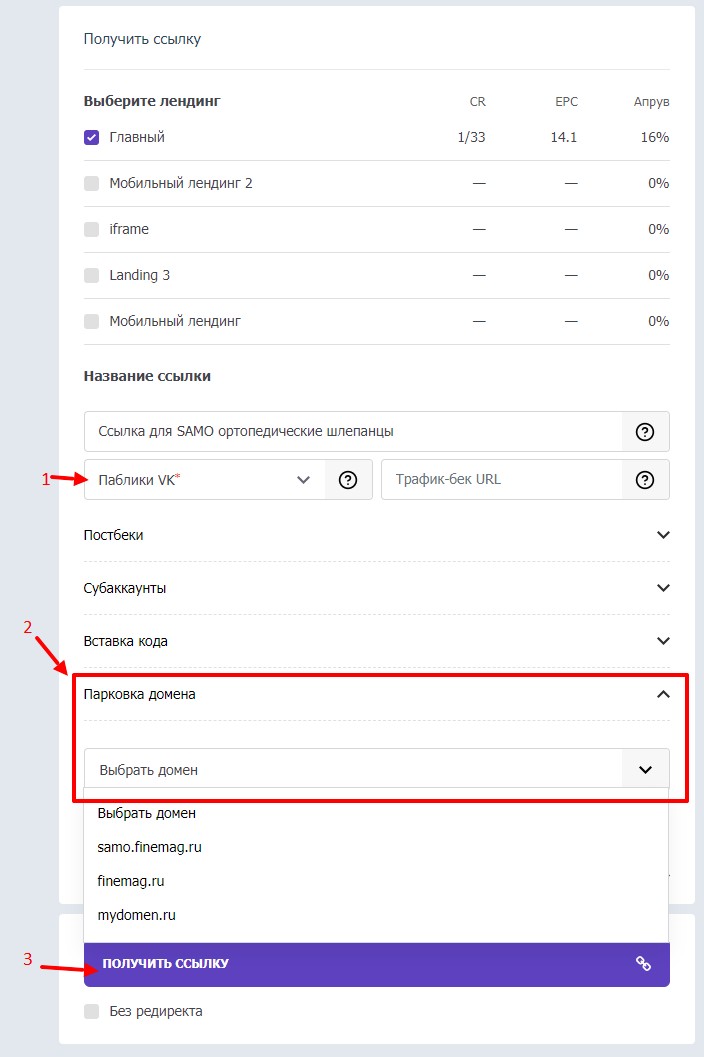Image resolution: width=704 pixels, height=1057 pixels.
Task: Check the Мобильный лендинг 2 checkbox
Action: tap(92, 183)
